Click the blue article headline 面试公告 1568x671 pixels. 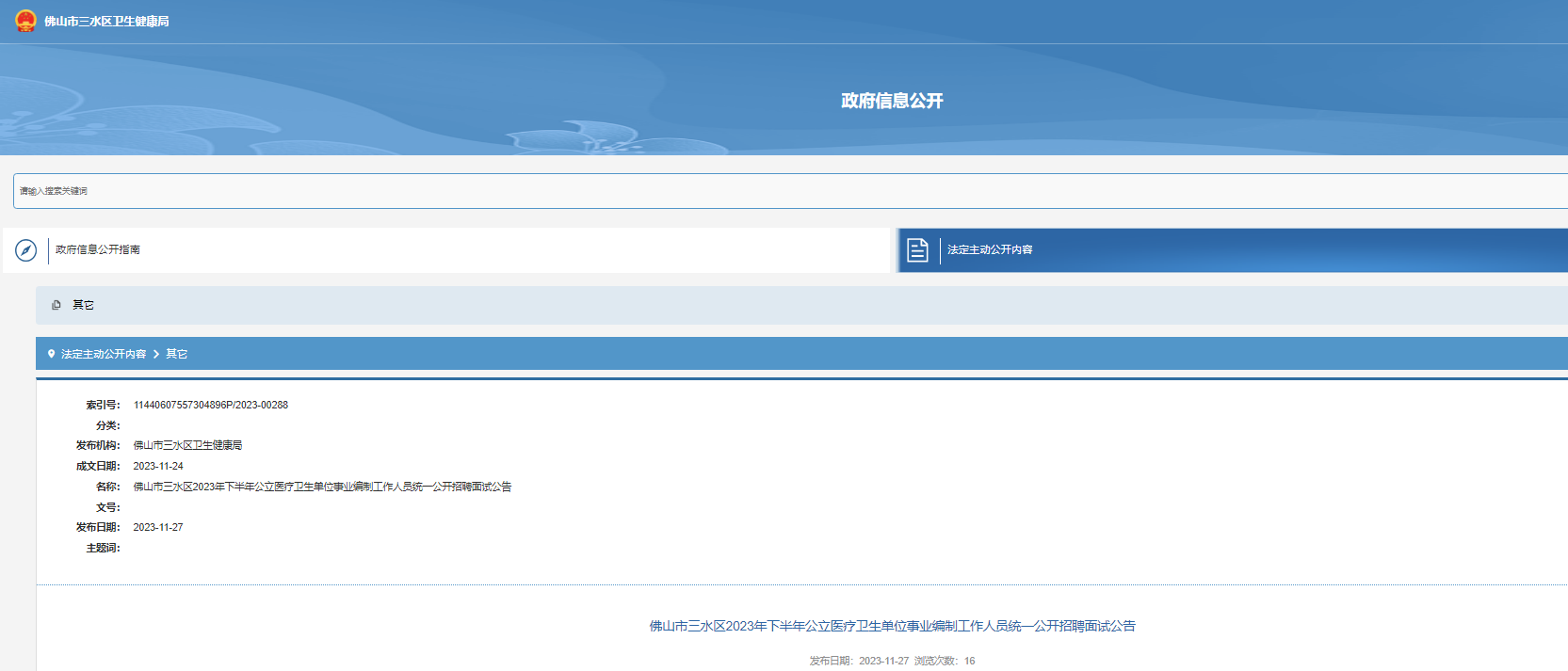pyautogui.click(x=892, y=626)
